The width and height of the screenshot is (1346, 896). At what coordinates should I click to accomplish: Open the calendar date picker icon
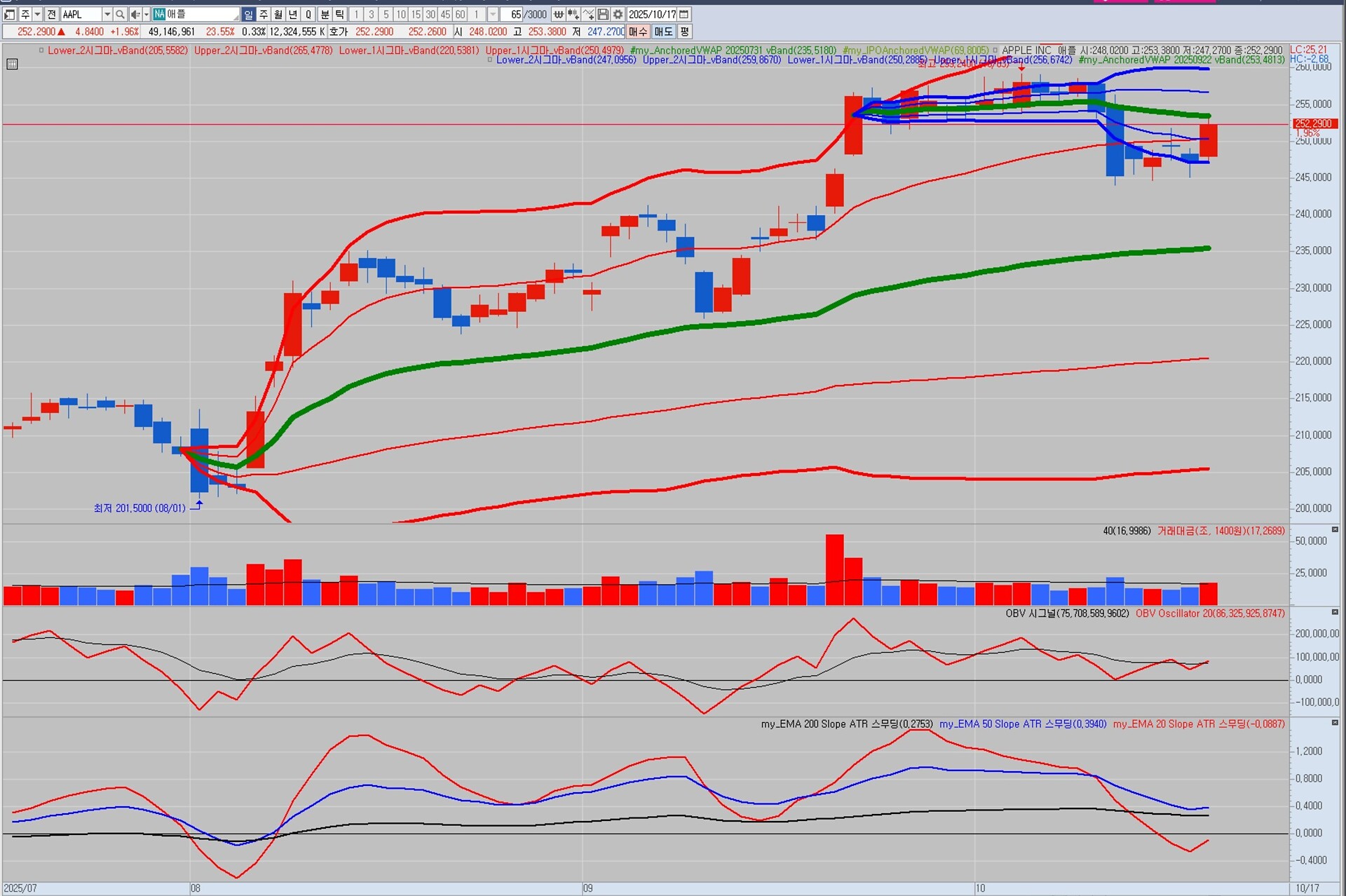[x=684, y=14]
